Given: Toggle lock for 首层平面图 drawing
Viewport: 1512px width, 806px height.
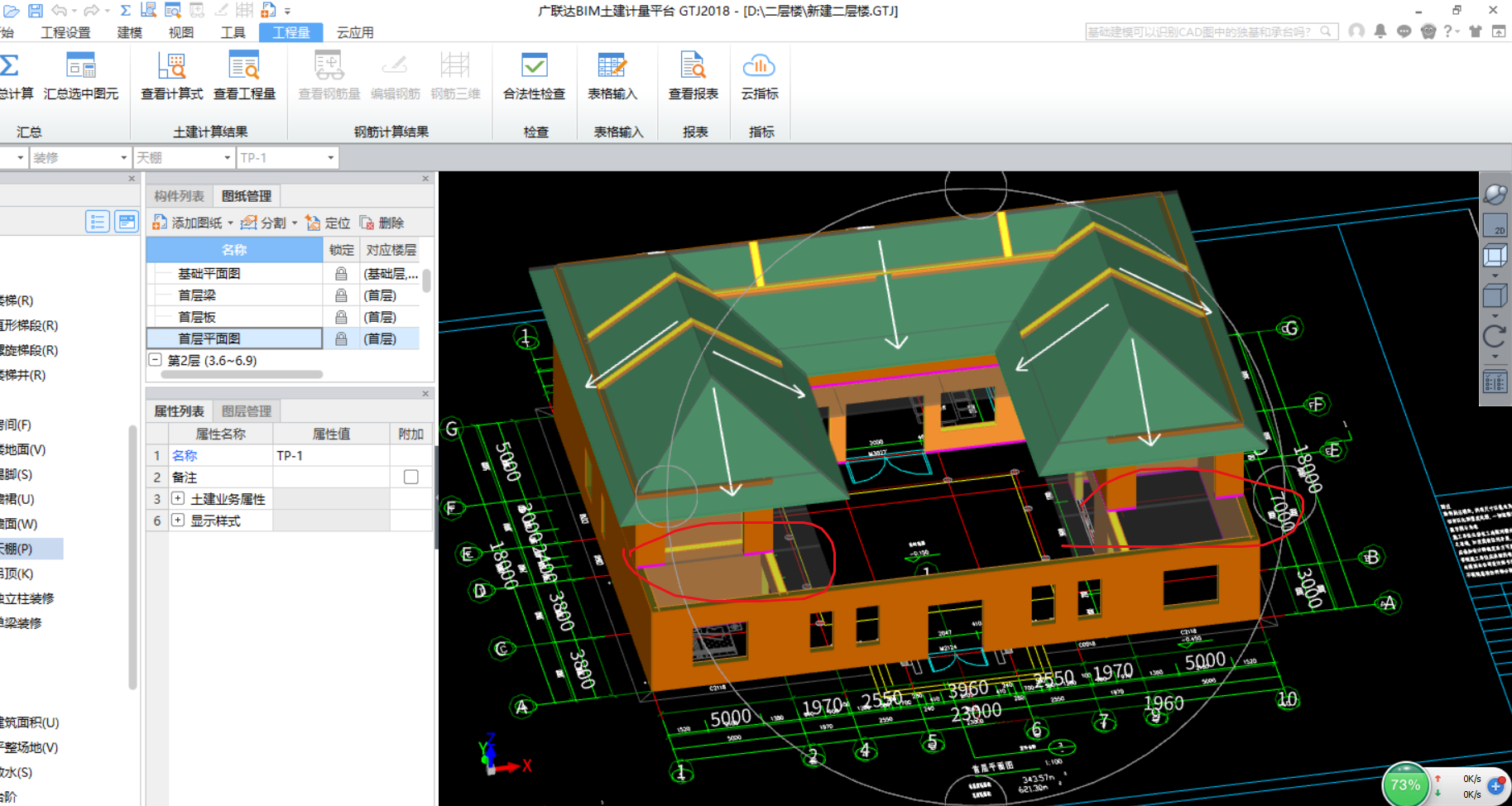Looking at the screenshot, I should [x=341, y=338].
